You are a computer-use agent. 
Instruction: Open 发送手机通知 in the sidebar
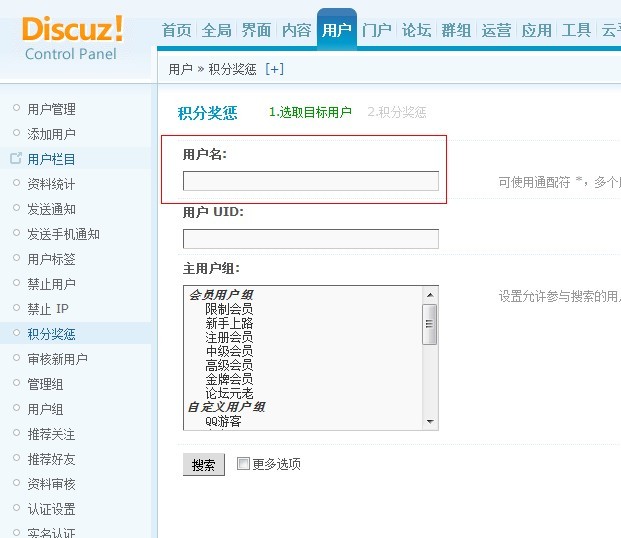point(63,234)
